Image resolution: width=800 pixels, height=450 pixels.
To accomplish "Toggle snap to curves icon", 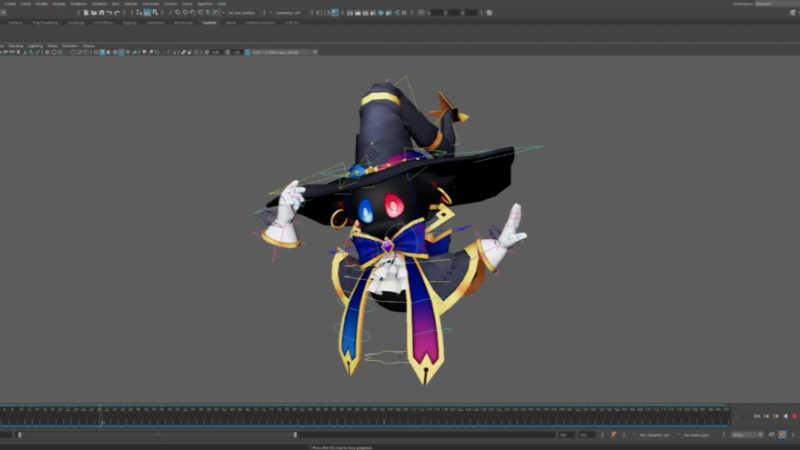I will click(185, 13).
